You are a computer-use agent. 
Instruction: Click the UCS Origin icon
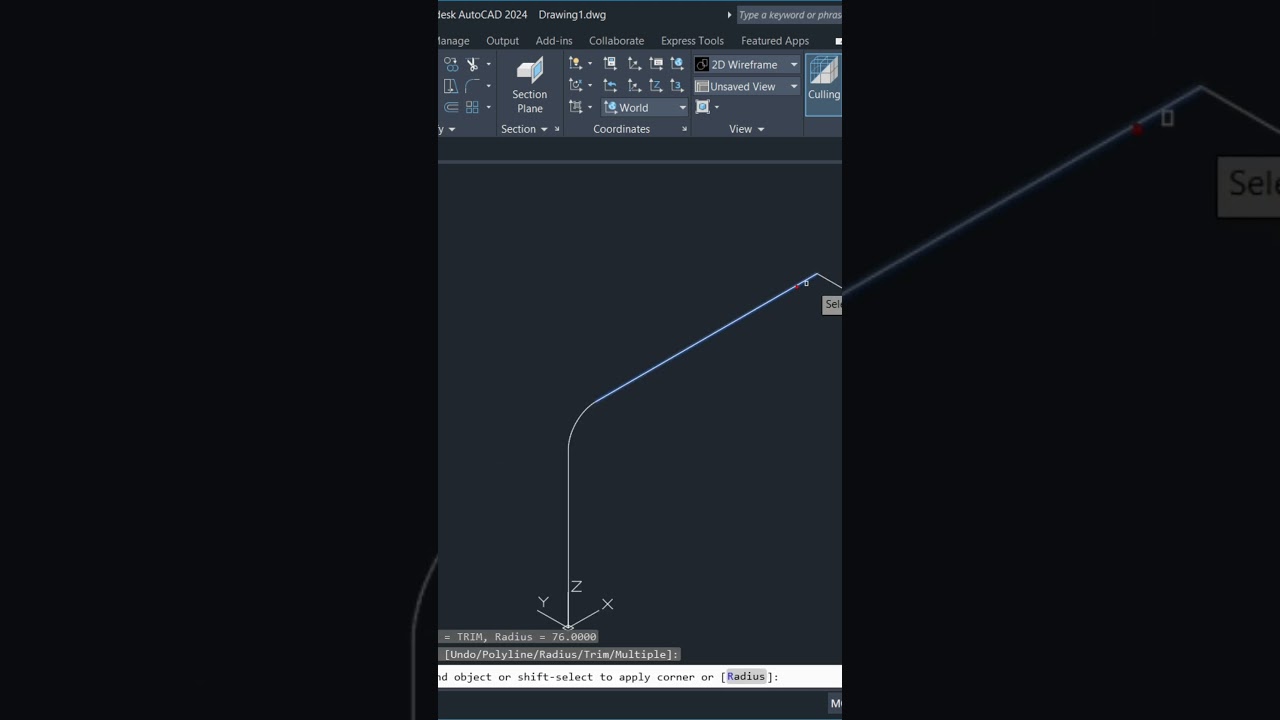tap(634, 63)
